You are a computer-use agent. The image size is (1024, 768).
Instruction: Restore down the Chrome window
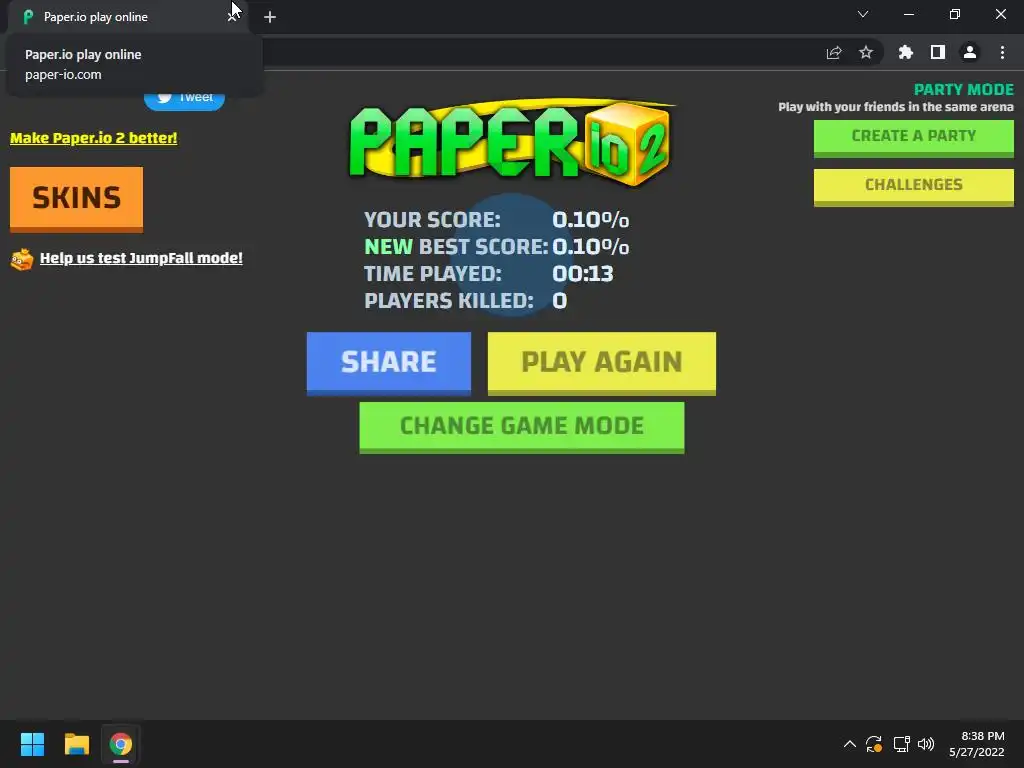point(955,14)
